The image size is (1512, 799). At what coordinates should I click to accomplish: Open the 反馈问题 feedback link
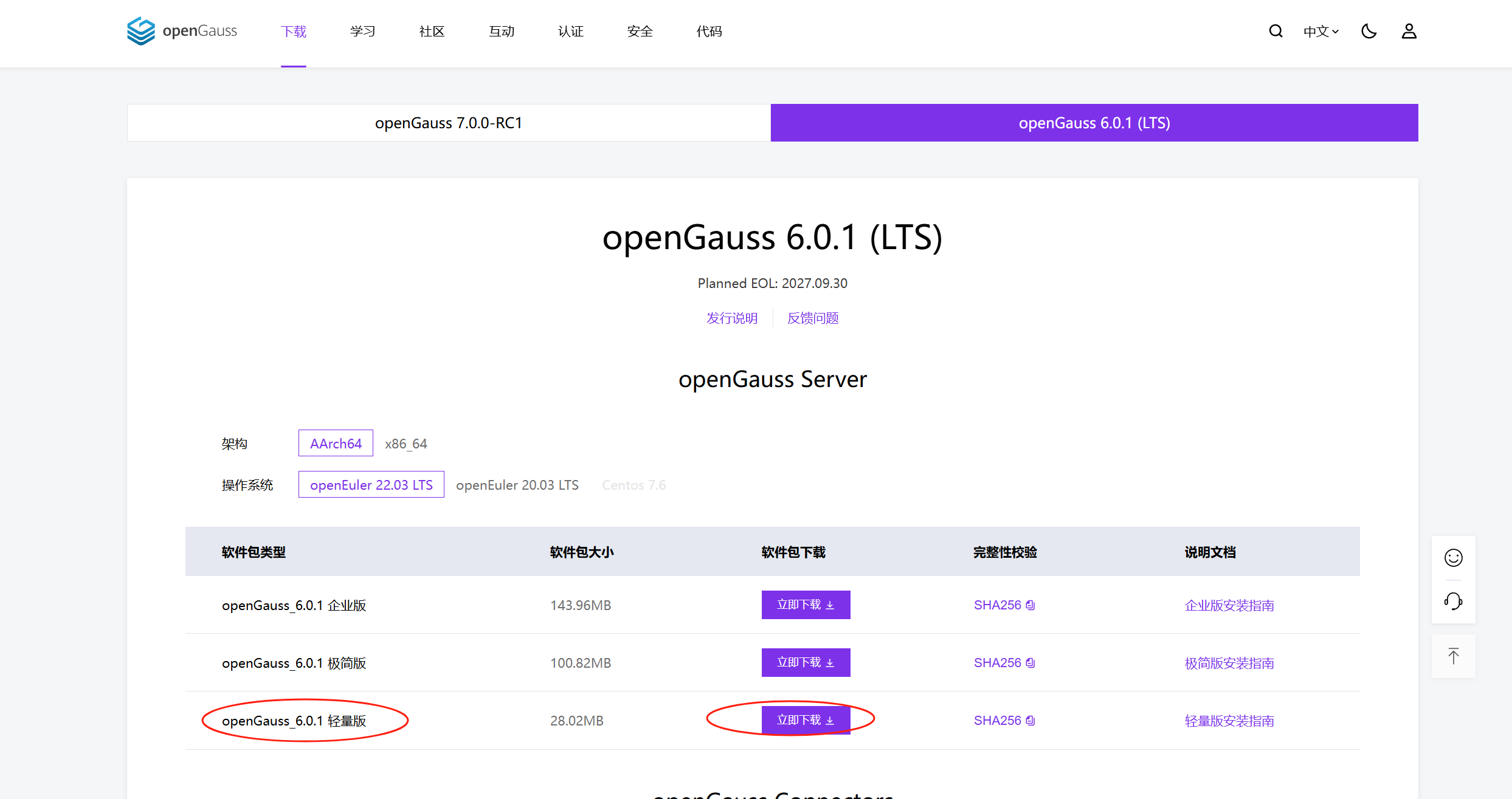click(x=812, y=318)
